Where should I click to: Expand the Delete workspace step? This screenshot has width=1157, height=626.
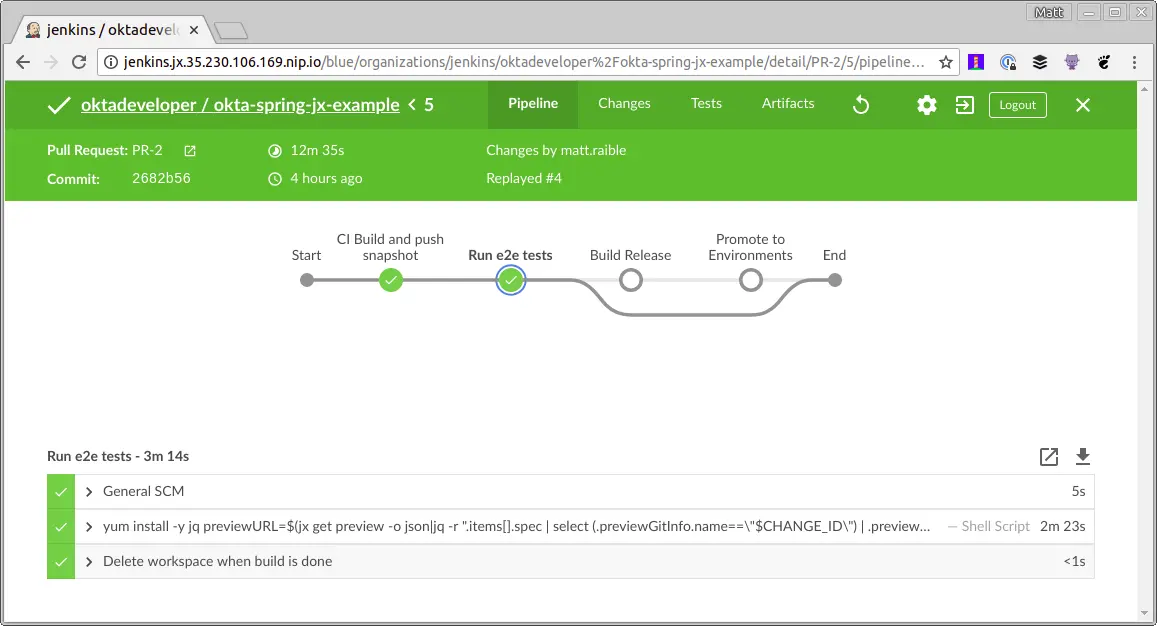tap(88, 561)
